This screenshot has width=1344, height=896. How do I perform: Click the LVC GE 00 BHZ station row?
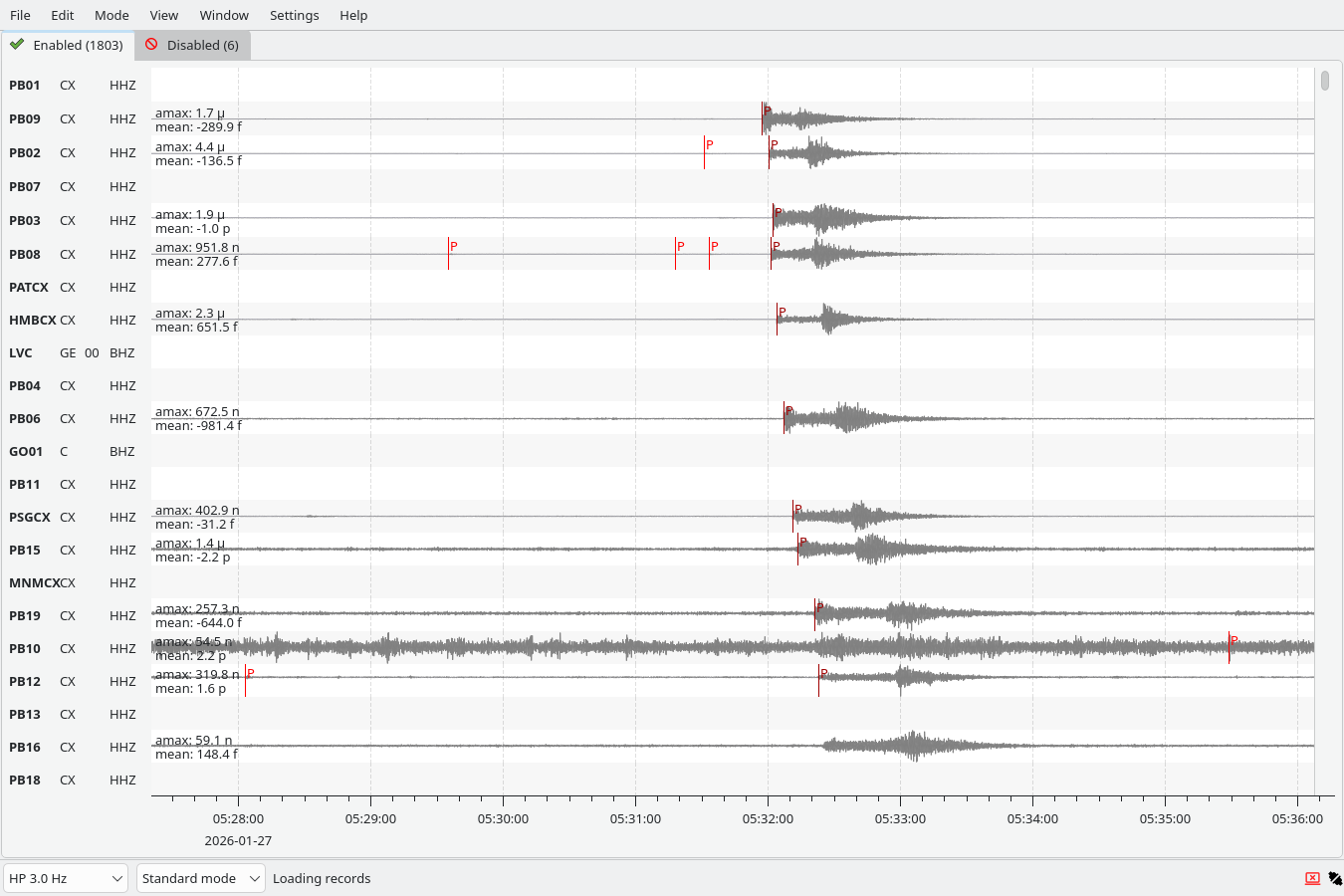point(70,353)
